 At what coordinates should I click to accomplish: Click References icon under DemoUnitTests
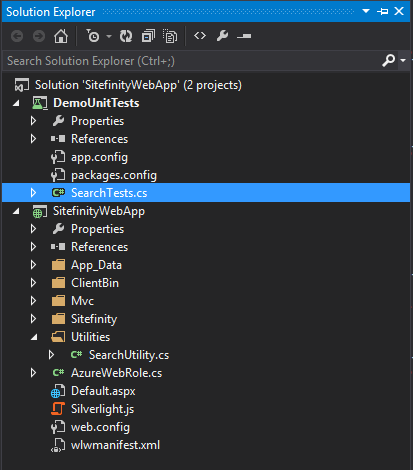[x=58, y=138]
